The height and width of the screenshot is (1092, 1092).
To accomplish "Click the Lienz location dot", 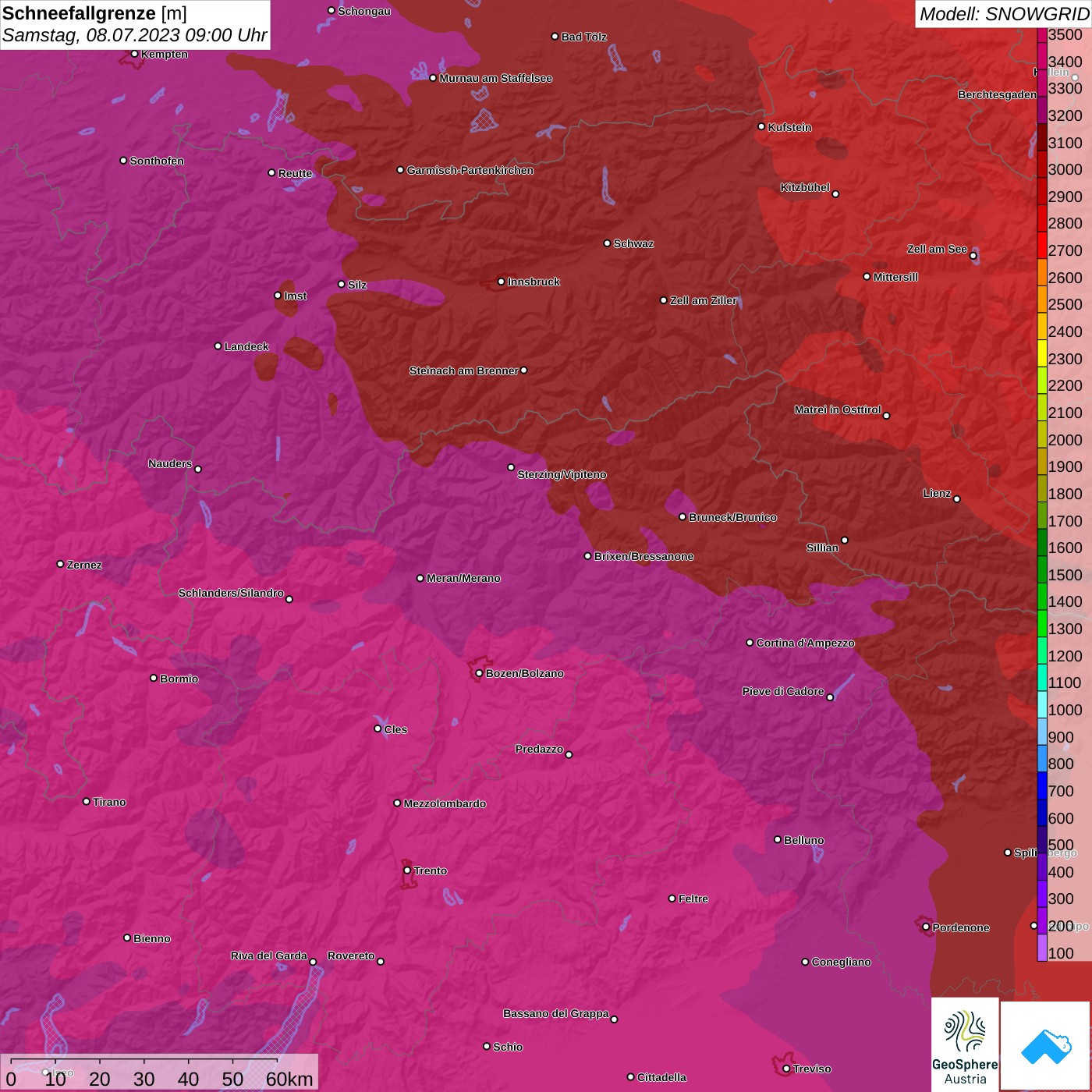I will pos(957,498).
